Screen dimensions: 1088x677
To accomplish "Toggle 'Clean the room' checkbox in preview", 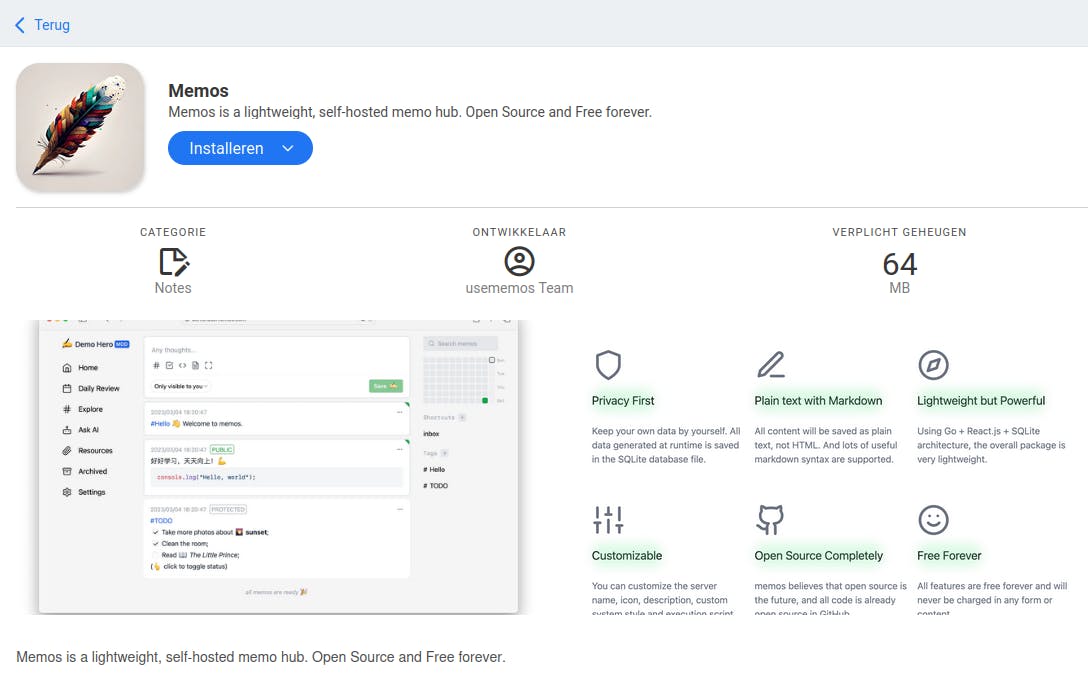I will pos(155,544).
